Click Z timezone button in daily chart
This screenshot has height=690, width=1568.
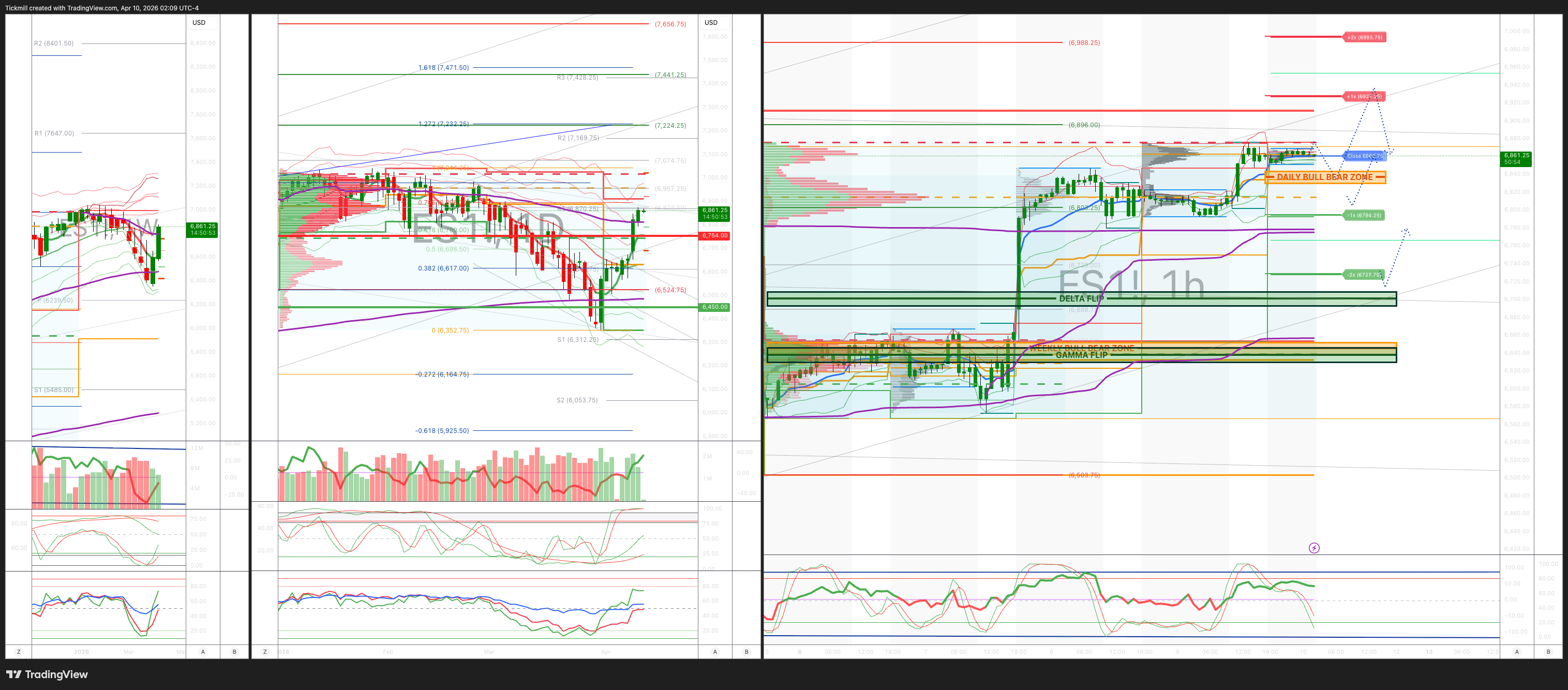(265, 652)
